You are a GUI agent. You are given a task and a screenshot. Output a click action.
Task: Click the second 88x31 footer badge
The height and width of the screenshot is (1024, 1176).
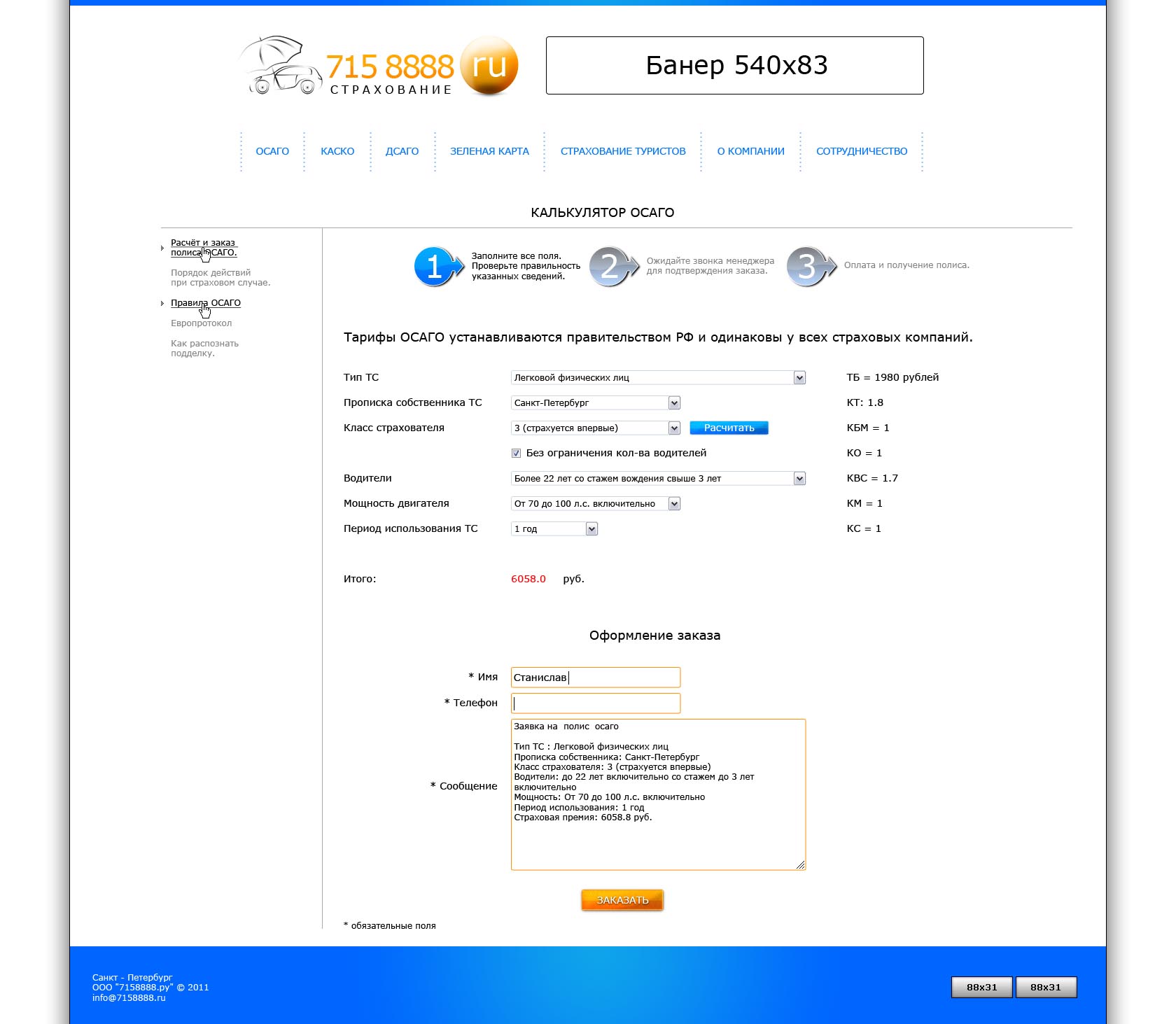point(1046,987)
